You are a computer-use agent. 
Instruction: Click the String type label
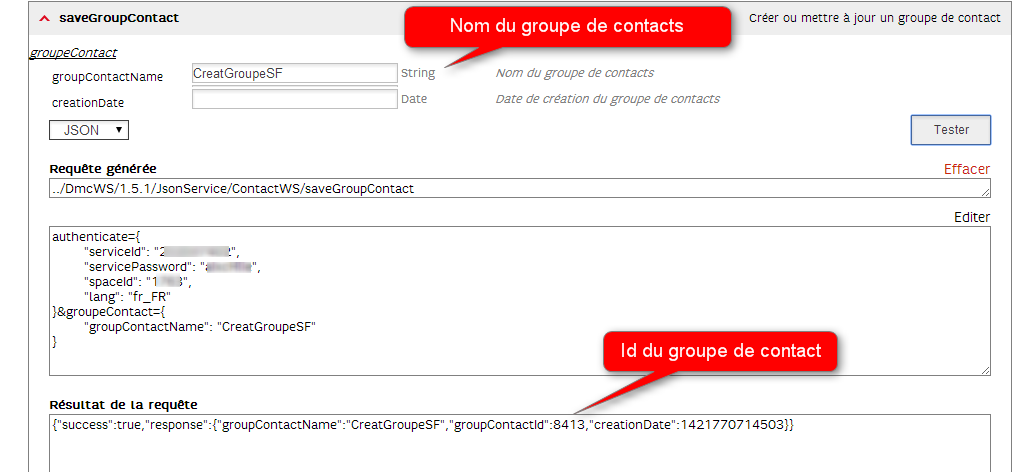pos(418,74)
